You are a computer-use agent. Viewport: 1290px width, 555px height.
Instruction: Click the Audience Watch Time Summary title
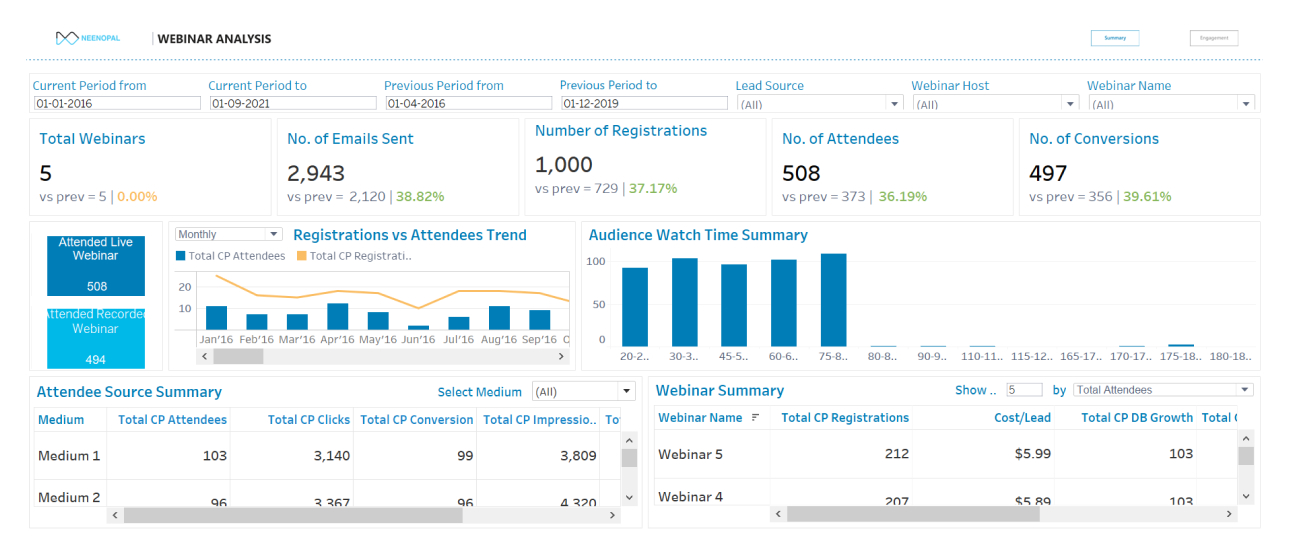(698, 235)
